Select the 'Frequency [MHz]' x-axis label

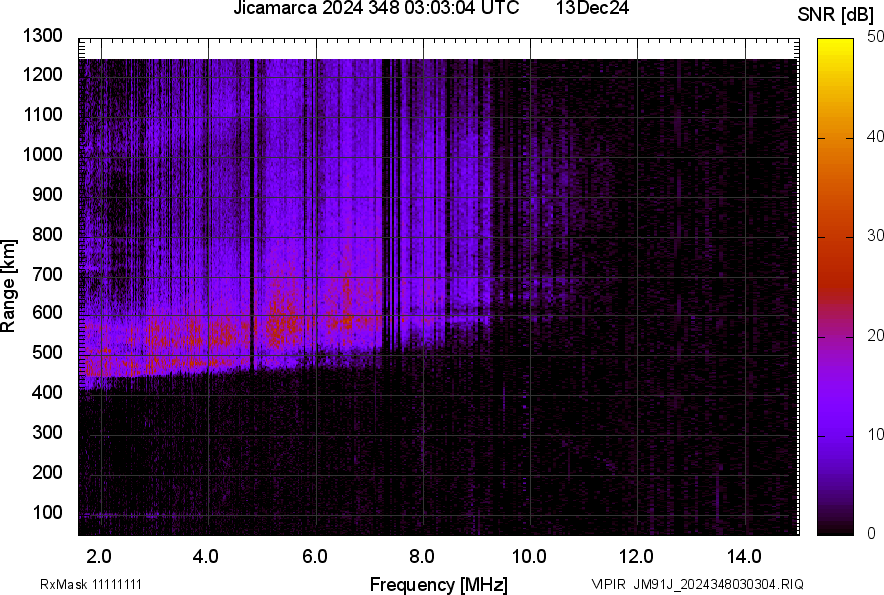438,584
